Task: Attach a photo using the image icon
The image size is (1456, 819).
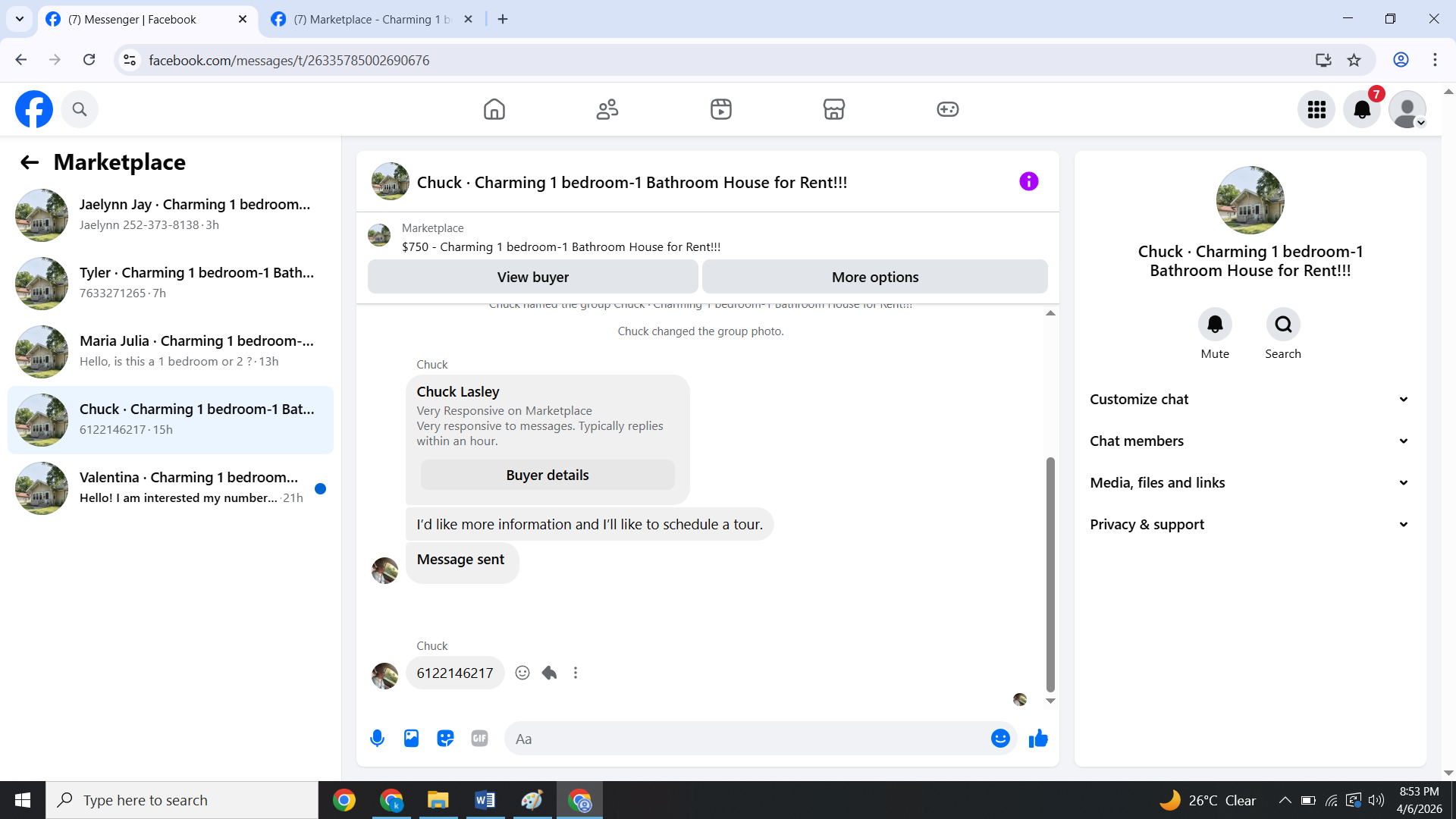Action: point(411,738)
